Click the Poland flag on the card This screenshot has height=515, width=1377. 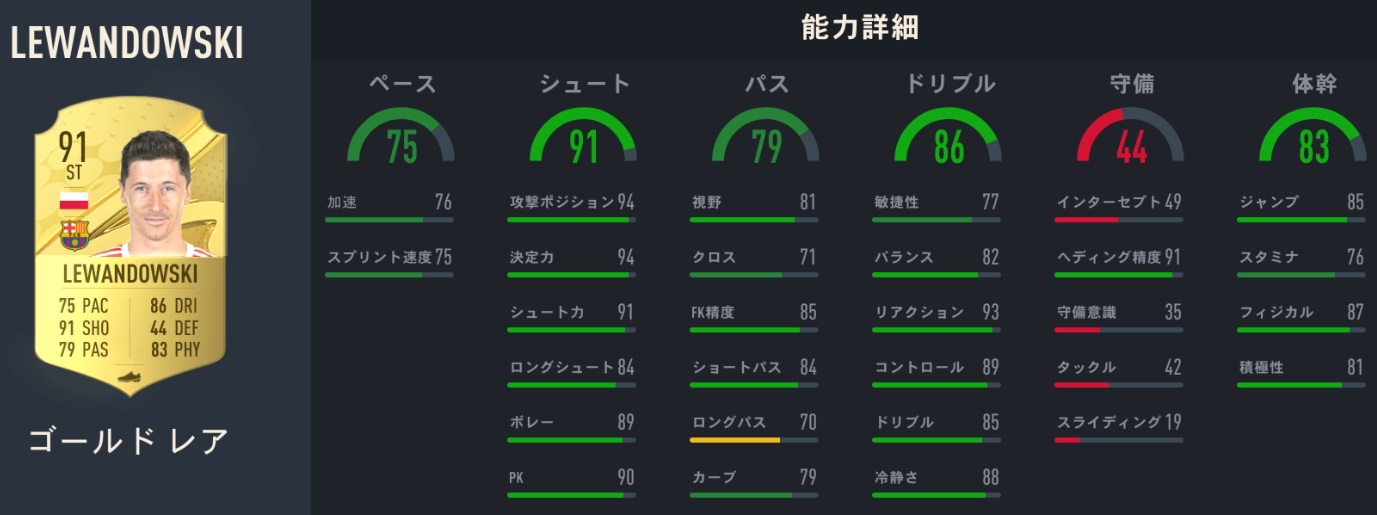74,201
